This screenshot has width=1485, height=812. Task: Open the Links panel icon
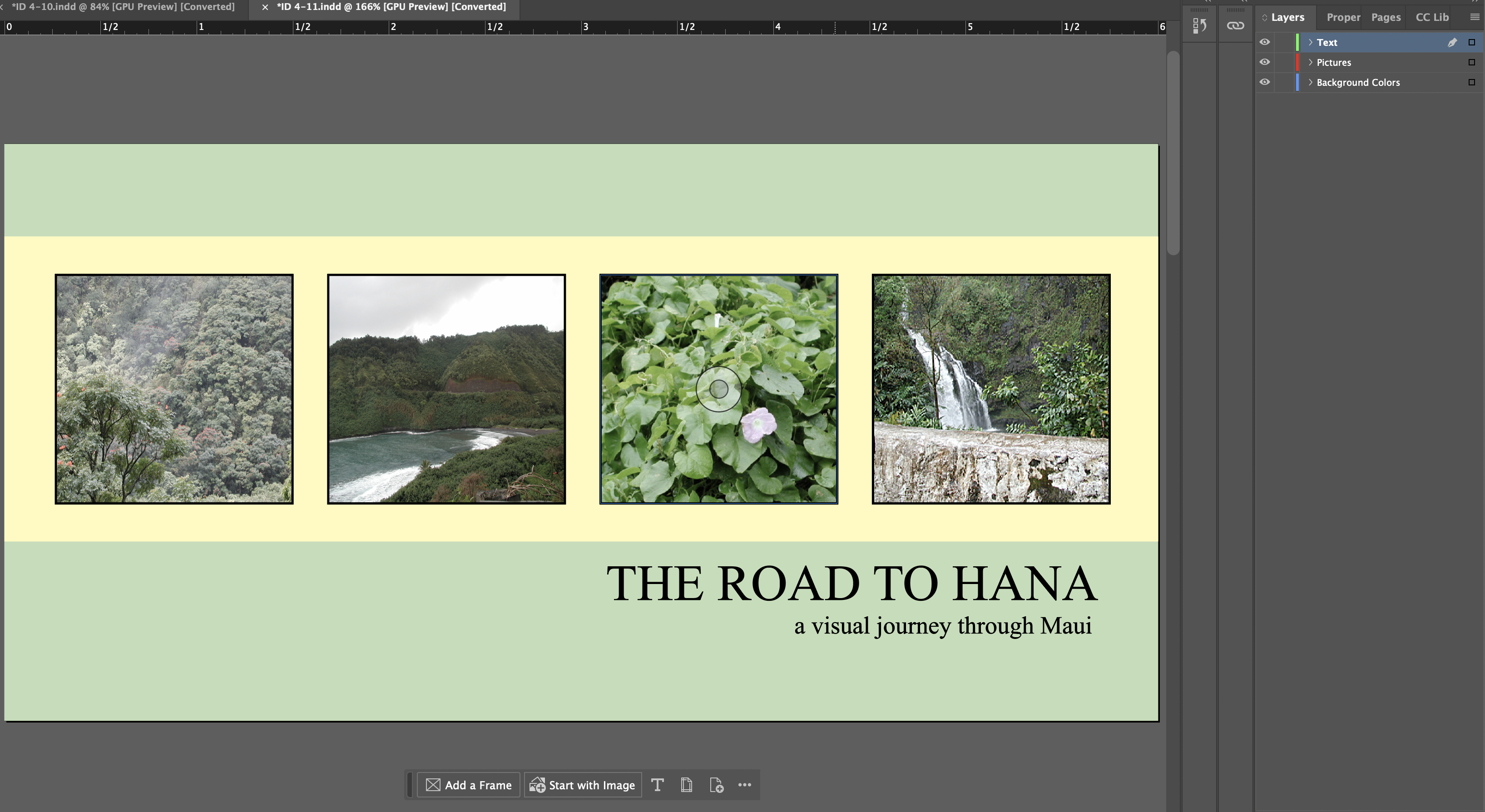[1235, 25]
